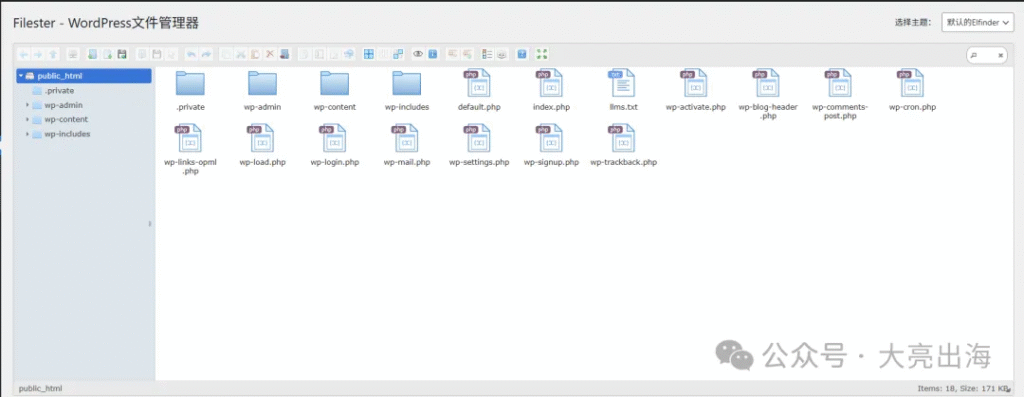Image resolution: width=1024 pixels, height=397 pixels.
Task: Select wp-content in the sidebar tree
Action: (66, 119)
